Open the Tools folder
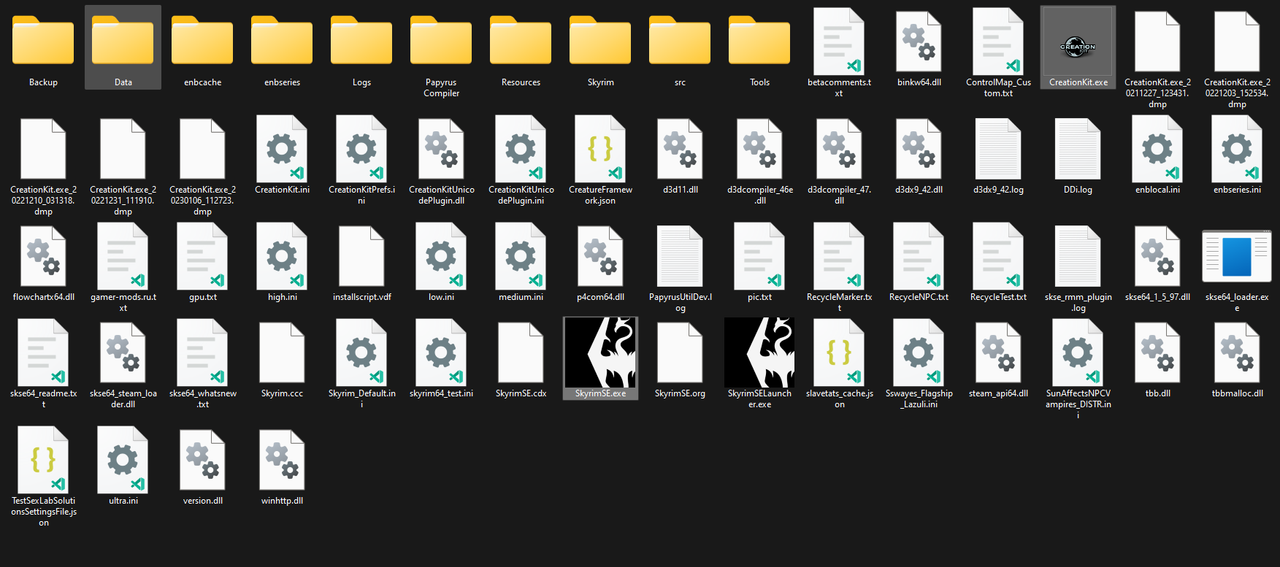Image resolution: width=1280 pixels, height=567 pixels. [760, 40]
